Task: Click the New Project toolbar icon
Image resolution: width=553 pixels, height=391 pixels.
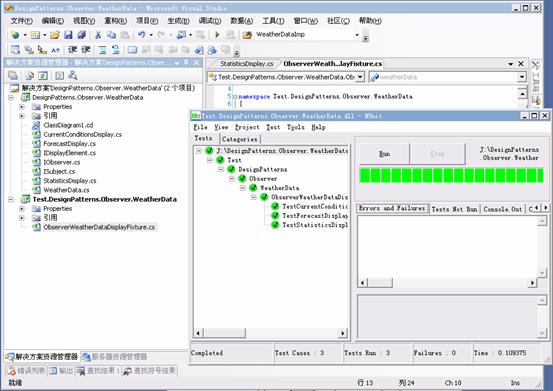Action: click(x=15, y=35)
